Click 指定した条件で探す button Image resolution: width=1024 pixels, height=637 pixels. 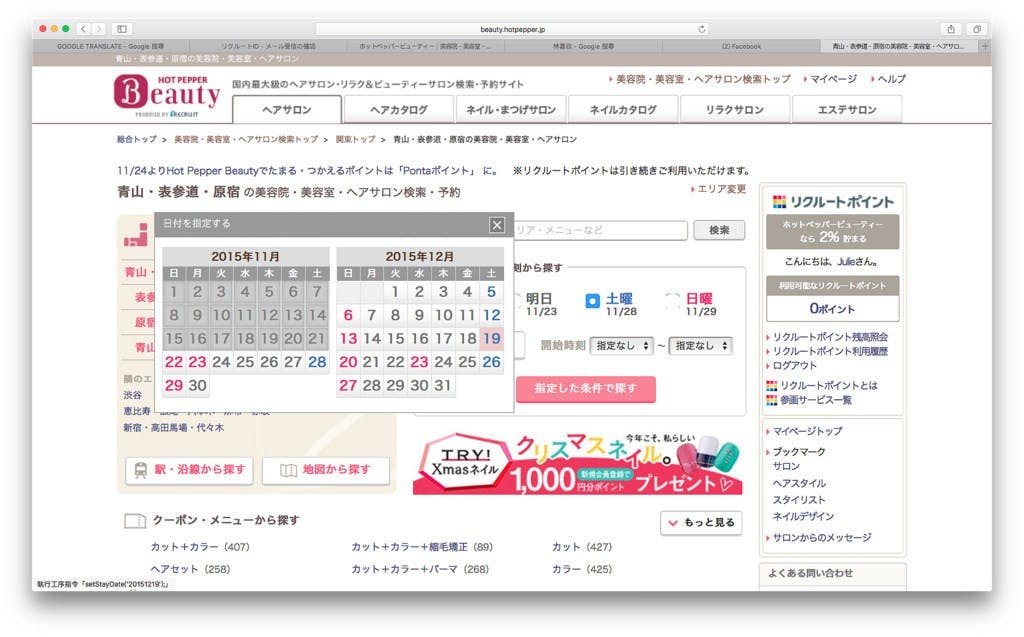(x=586, y=389)
